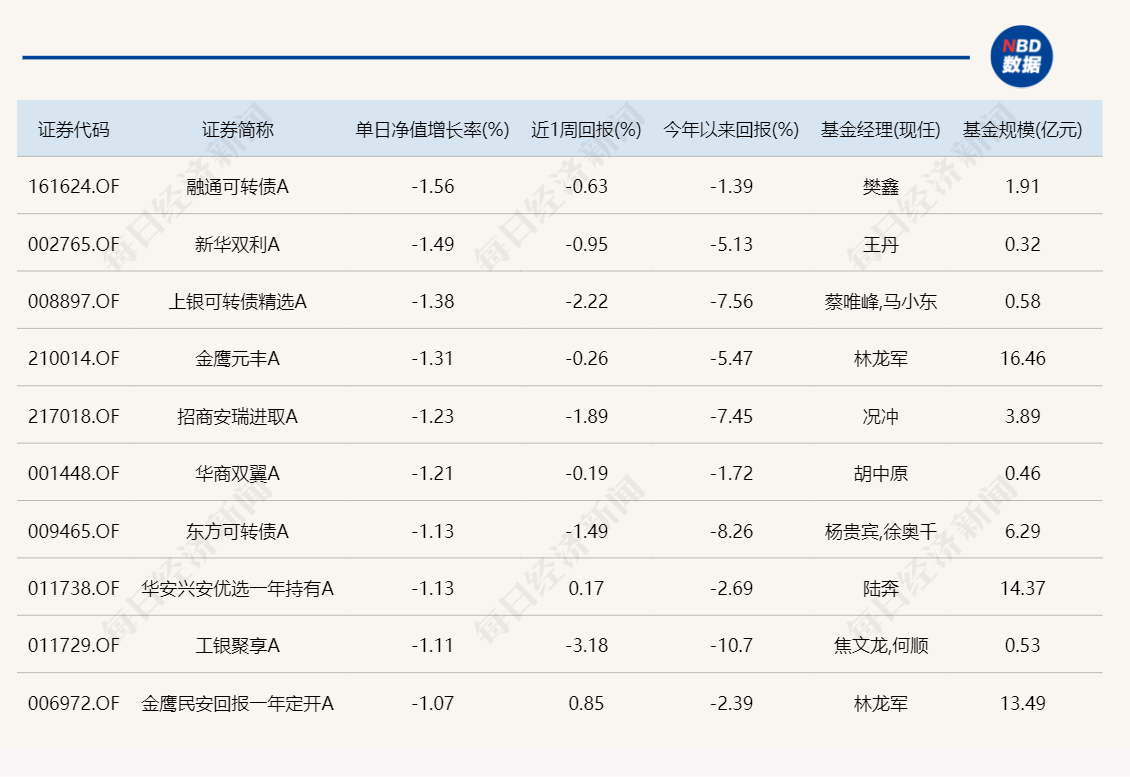Click fund size value 3.89
This screenshot has width=1130, height=777.
click(x=1022, y=416)
